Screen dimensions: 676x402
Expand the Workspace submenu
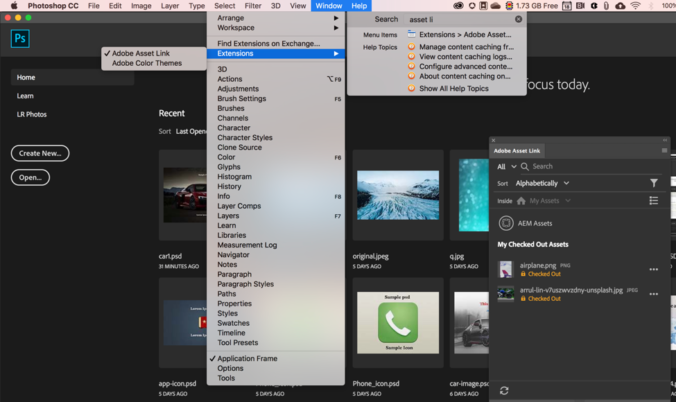tap(276, 28)
